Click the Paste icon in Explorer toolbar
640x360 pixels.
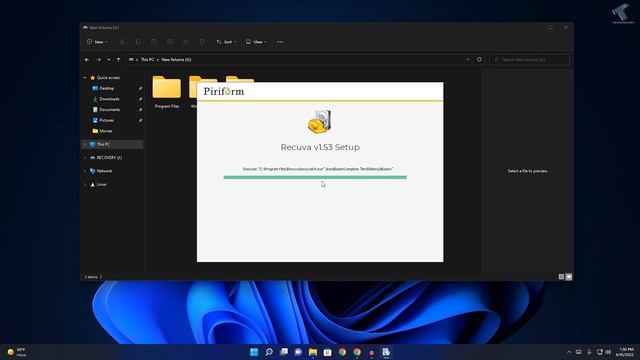[x=154, y=42]
